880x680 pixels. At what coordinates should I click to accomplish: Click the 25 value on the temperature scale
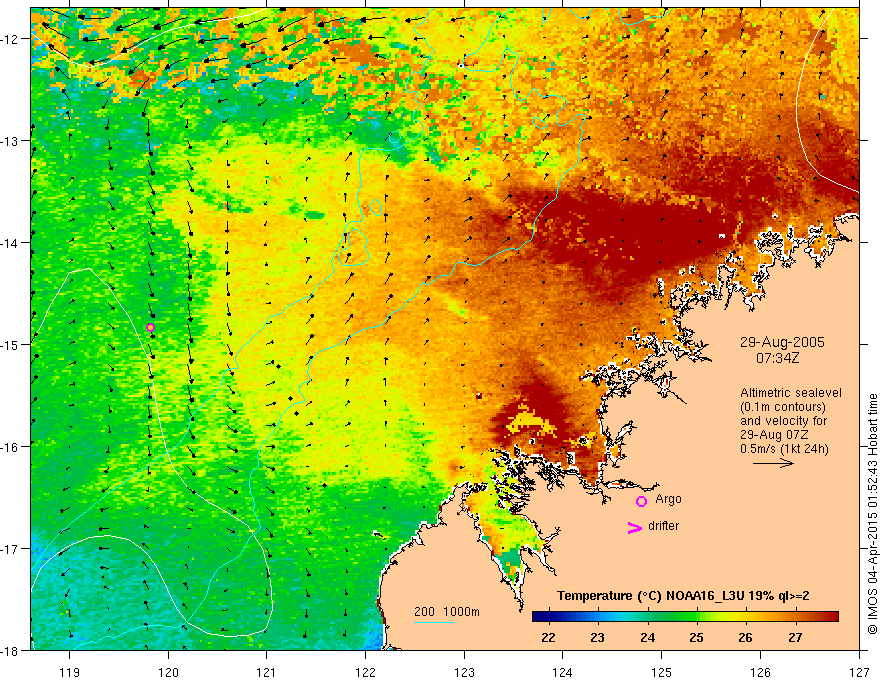(696, 637)
